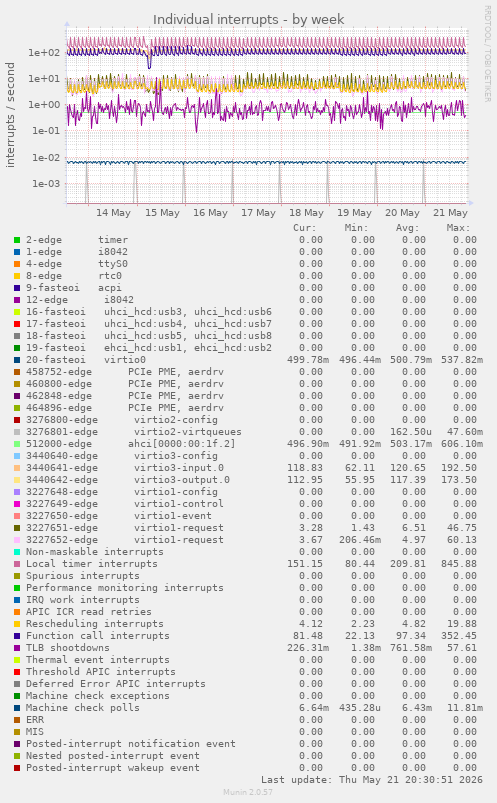Screen dimensions: 497x803
Task: Click the olive swatch for first virtio1-request
Action: tap(17, 528)
